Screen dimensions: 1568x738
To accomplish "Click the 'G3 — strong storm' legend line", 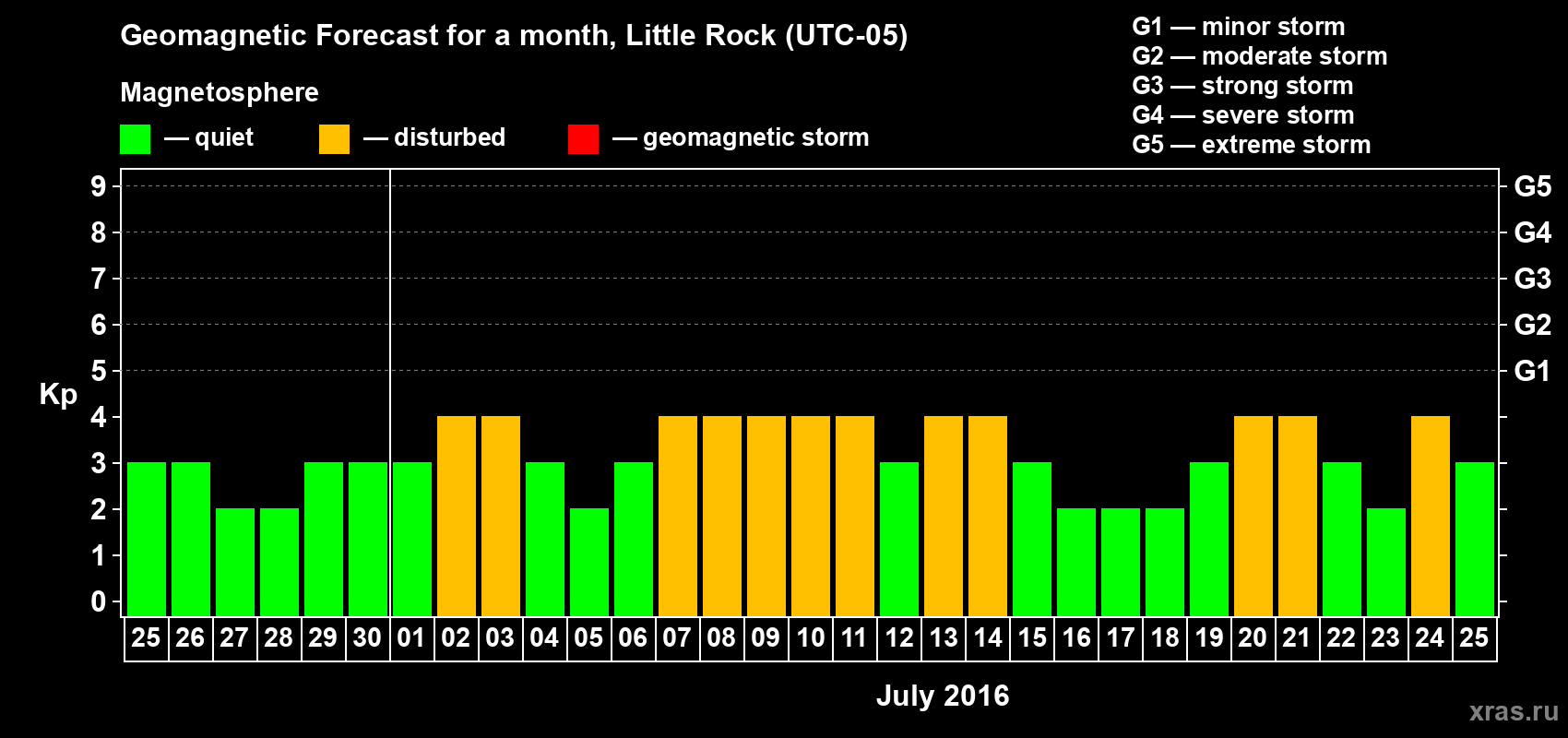I will [1242, 86].
